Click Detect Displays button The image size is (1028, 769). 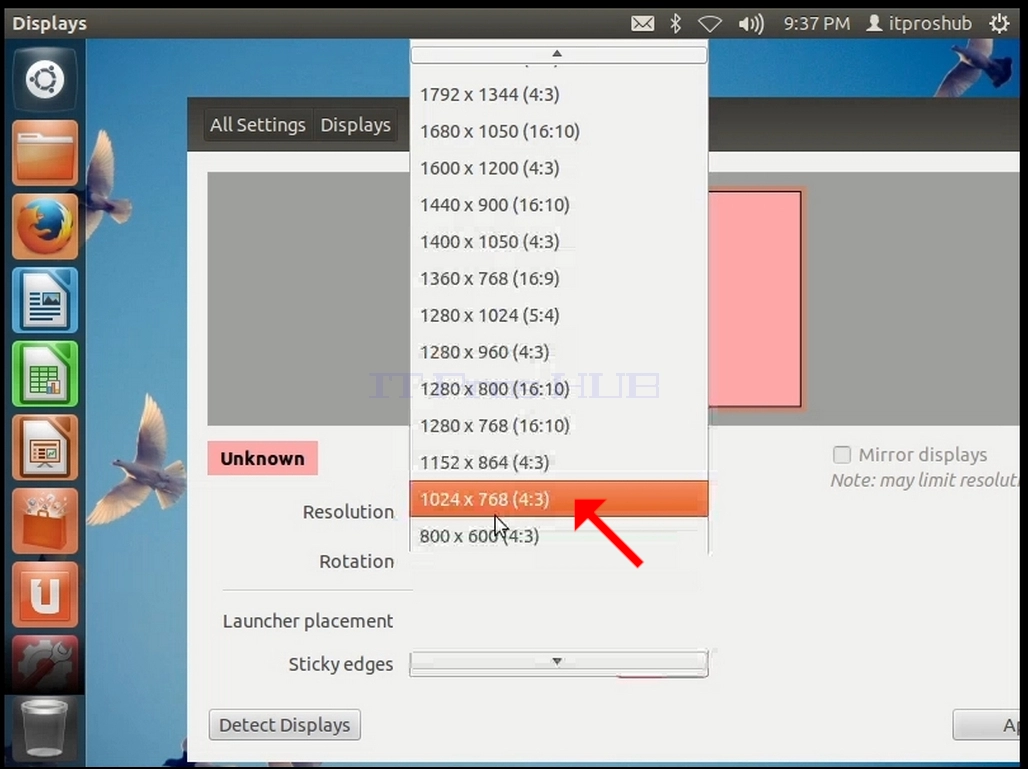coord(285,724)
